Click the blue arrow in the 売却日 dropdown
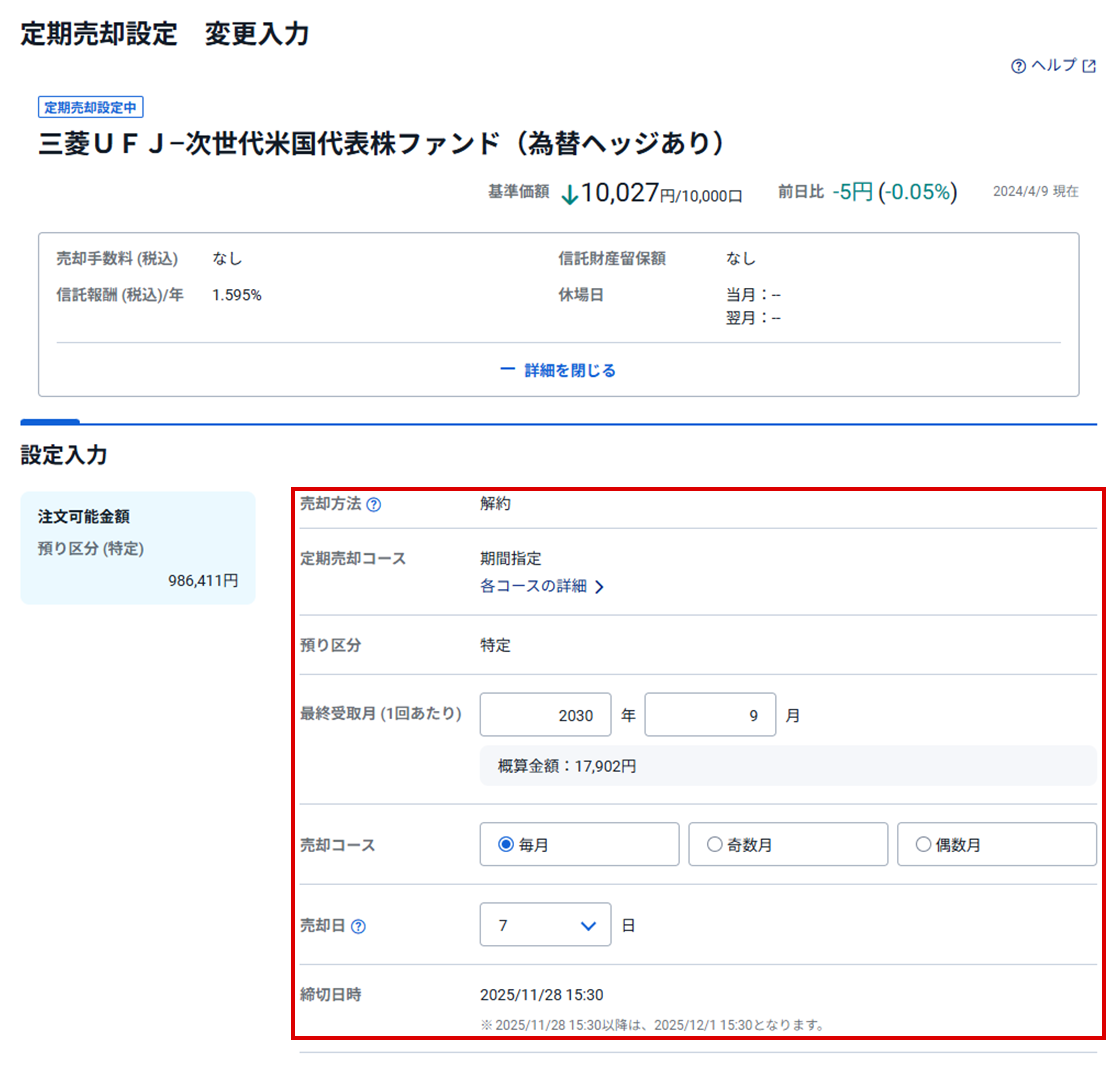1120x1073 pixels. (588, 926)
